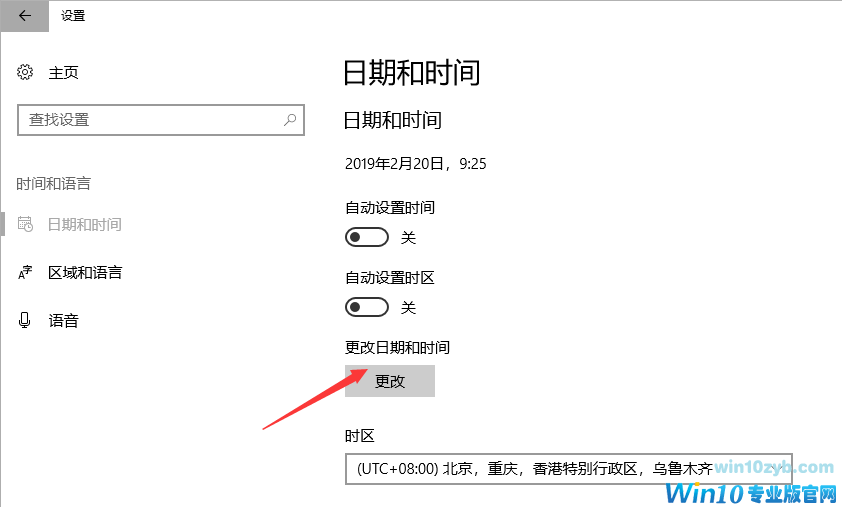The width and height of the screenshot is (842, 507).
Task: Click the 语音 microphone icon
Action: point(24,320)
